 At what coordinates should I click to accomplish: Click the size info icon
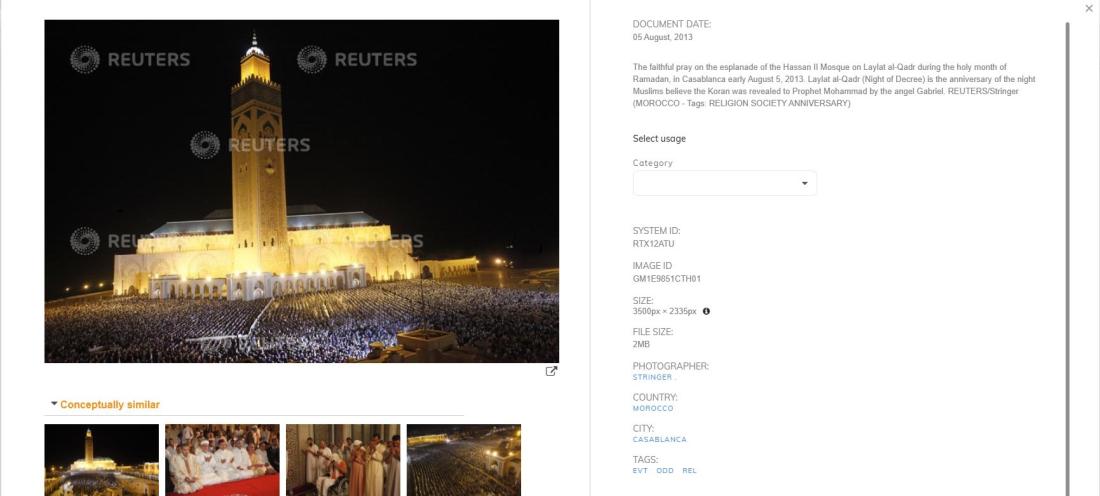click(706, 311)
